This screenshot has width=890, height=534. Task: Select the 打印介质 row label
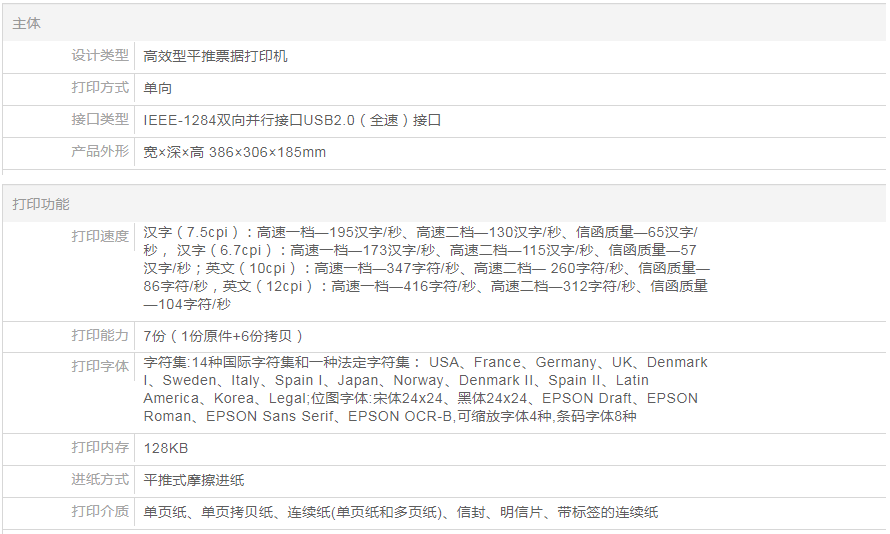coord(100,512)
